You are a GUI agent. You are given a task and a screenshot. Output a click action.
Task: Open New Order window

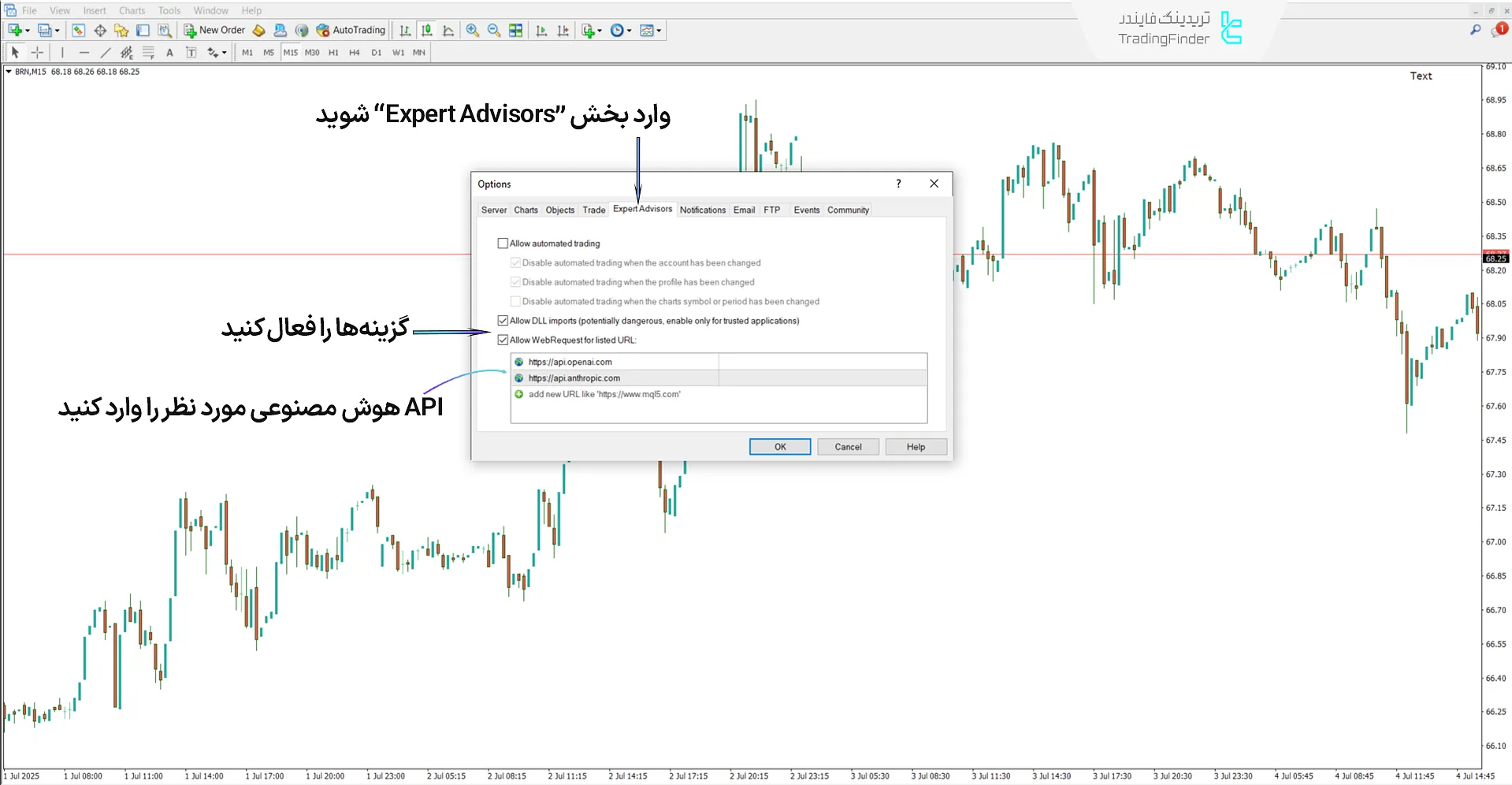pos(214,30)
